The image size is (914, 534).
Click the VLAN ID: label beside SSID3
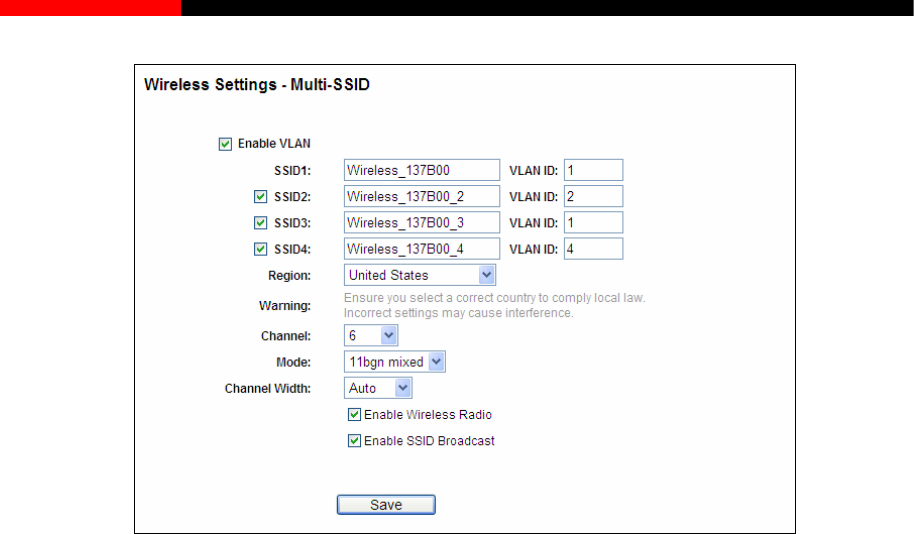pos(533,223)
